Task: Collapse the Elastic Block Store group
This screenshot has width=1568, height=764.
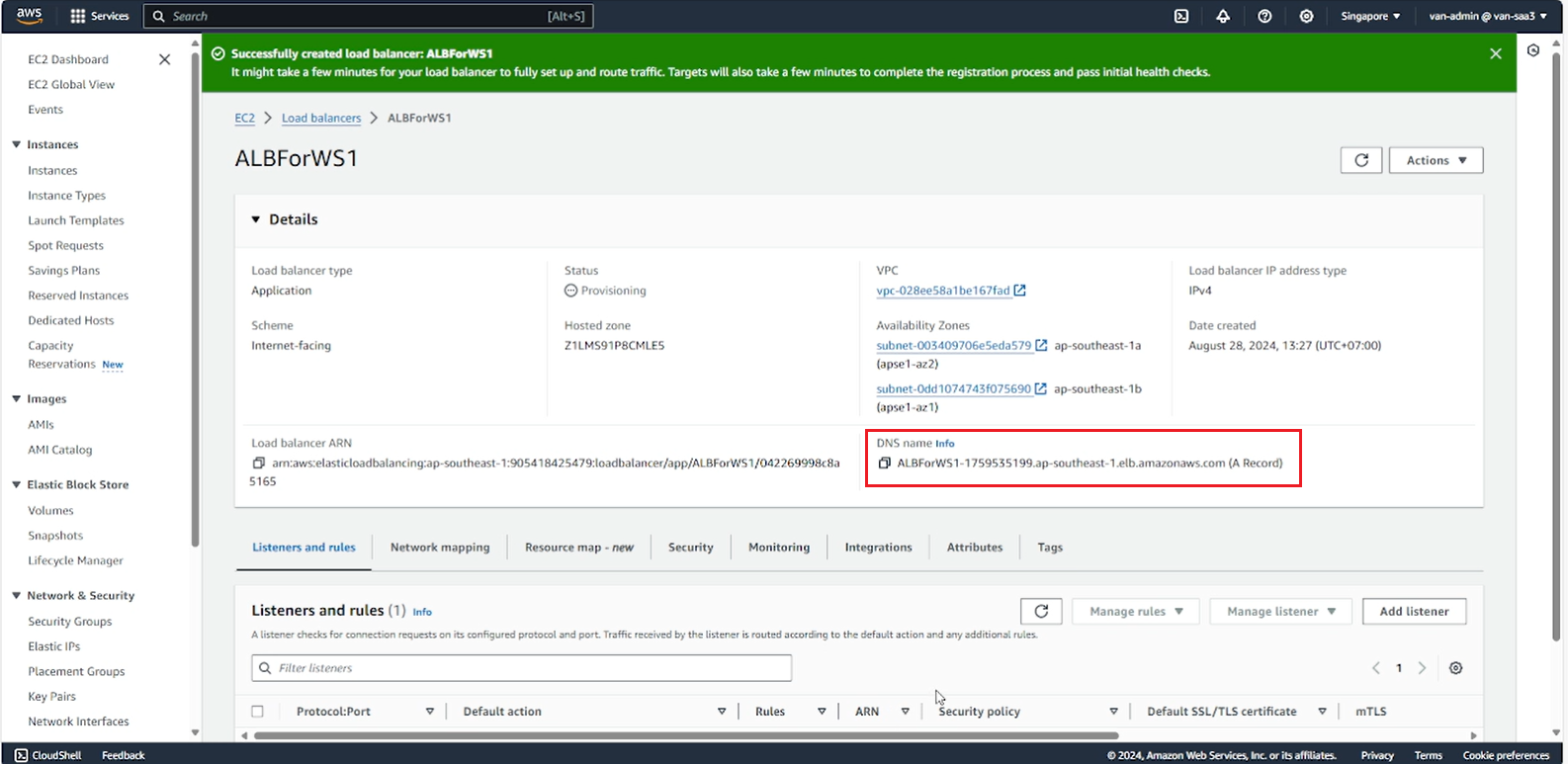Action: pos(16,484)
